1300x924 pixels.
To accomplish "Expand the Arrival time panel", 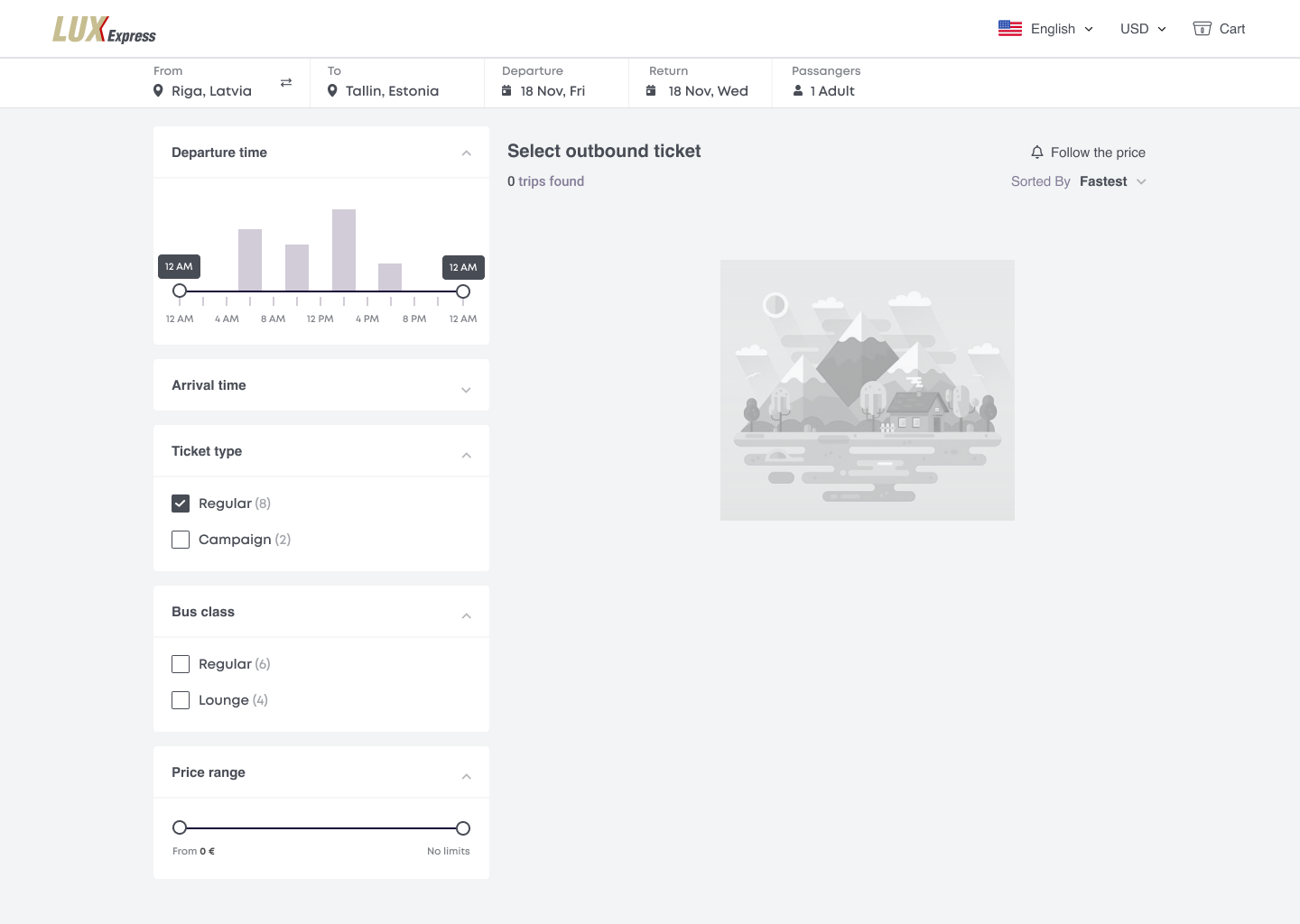I will [467, 390].
